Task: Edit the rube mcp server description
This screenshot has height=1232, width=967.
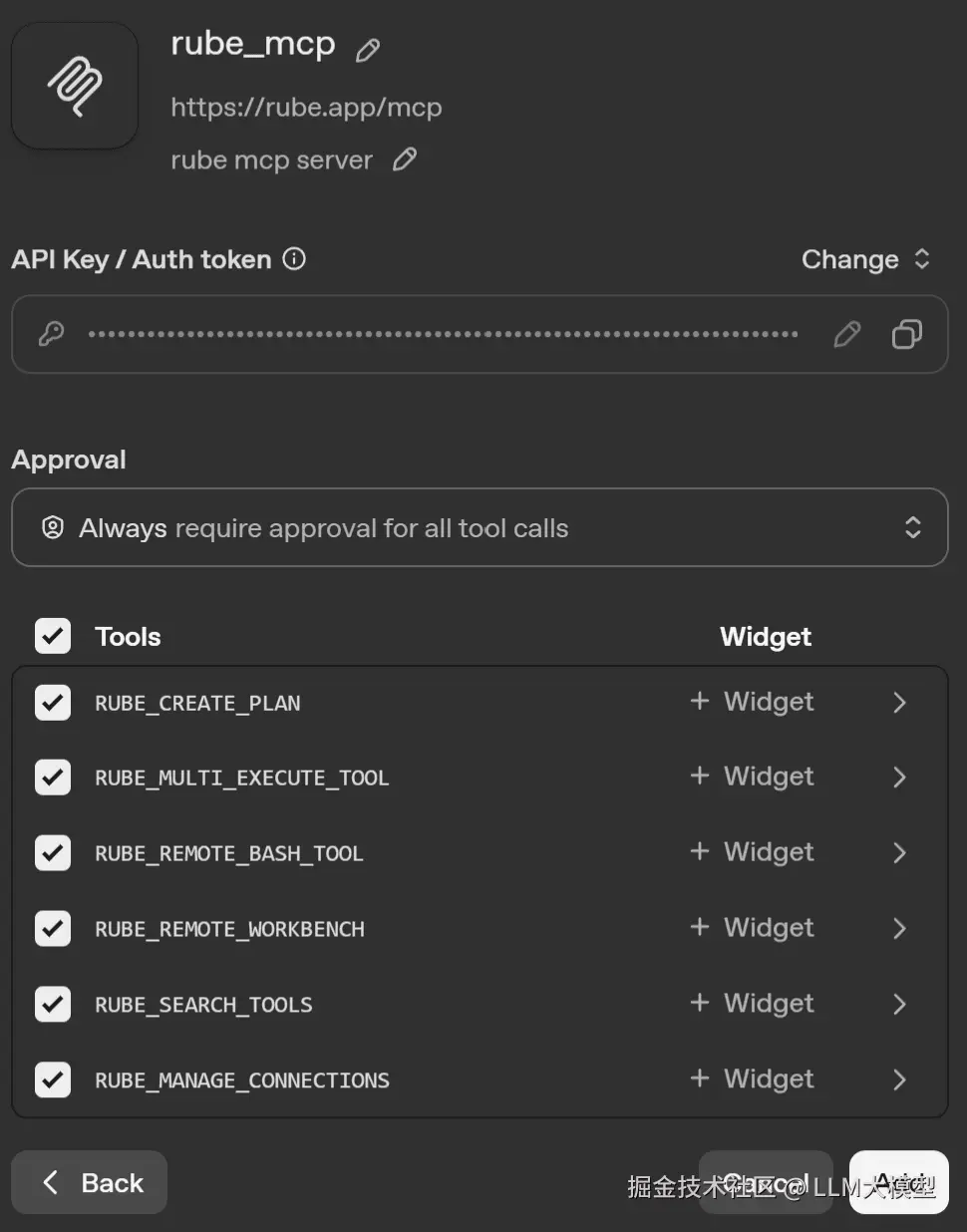Action: click(x=405, y=159)
